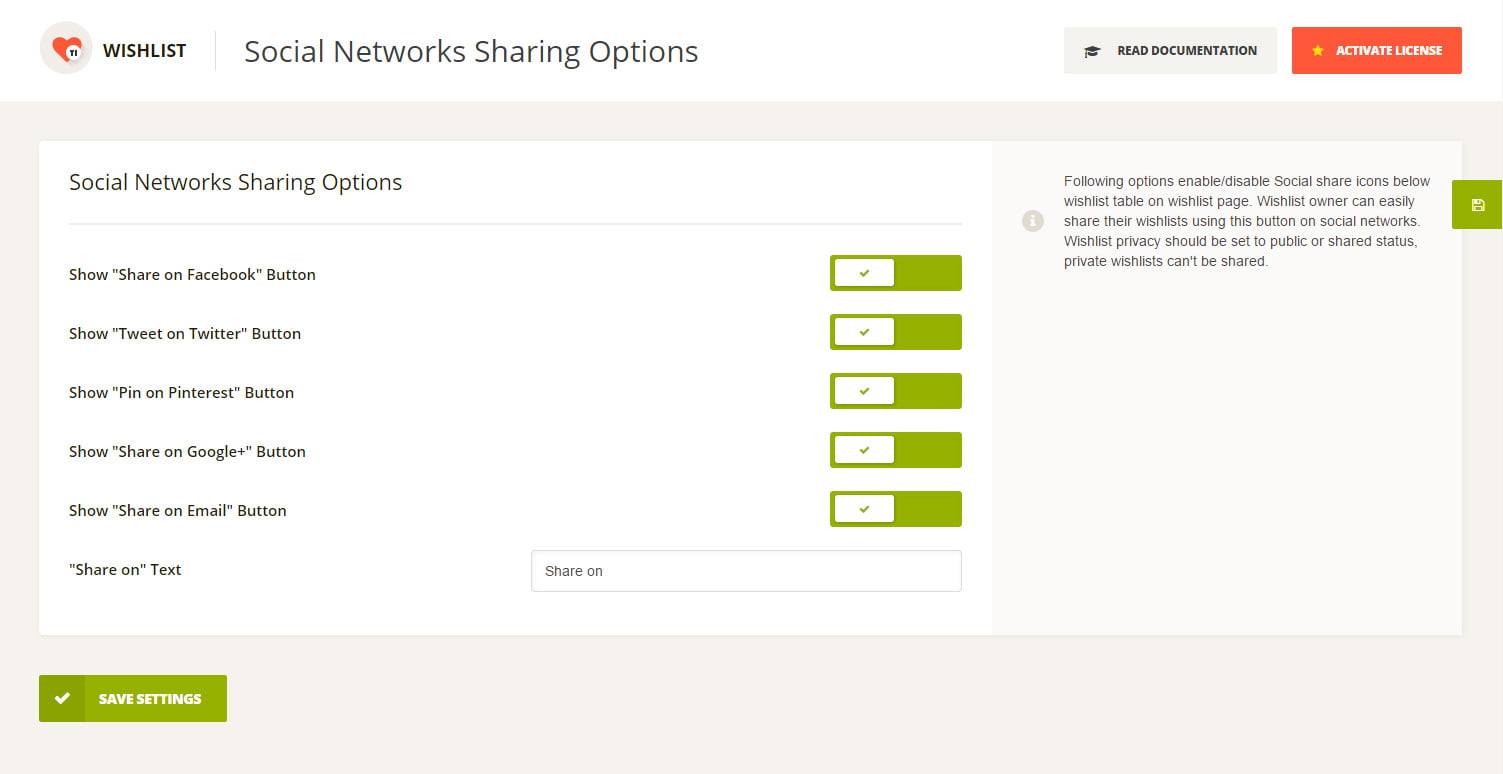This screenshot has width=1503, height=774.
Task: Click the "Share on" Text label
Action: 125,569
